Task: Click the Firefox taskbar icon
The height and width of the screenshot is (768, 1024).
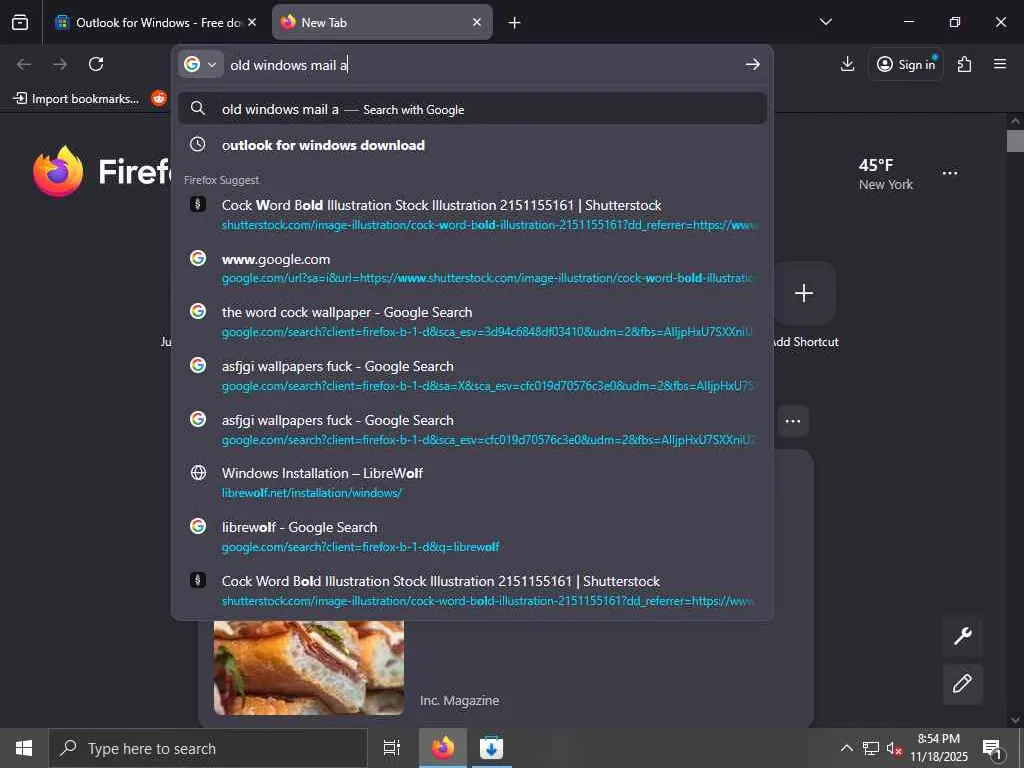Action: point(443,748)
